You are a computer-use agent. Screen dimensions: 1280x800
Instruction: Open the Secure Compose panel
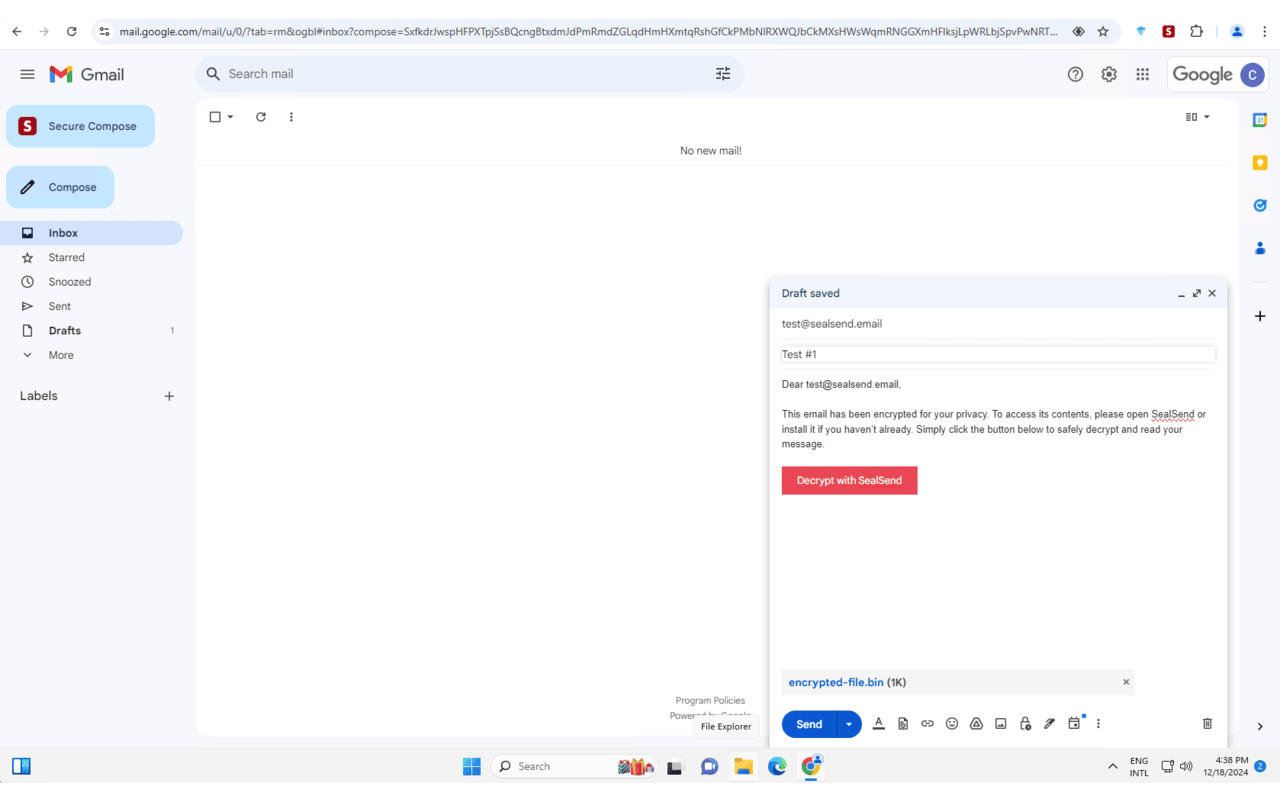[x=80, y=126]
